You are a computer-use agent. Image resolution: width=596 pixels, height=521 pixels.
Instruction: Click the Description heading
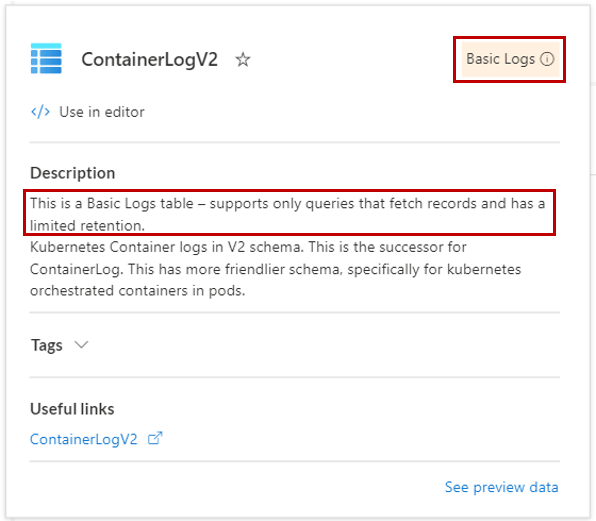tap(73, 173)
